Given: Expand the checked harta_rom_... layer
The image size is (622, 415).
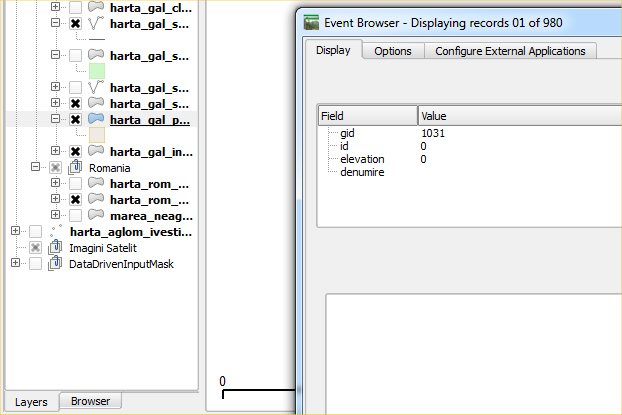Looking at the screenshot, I should tap(56, 199).
